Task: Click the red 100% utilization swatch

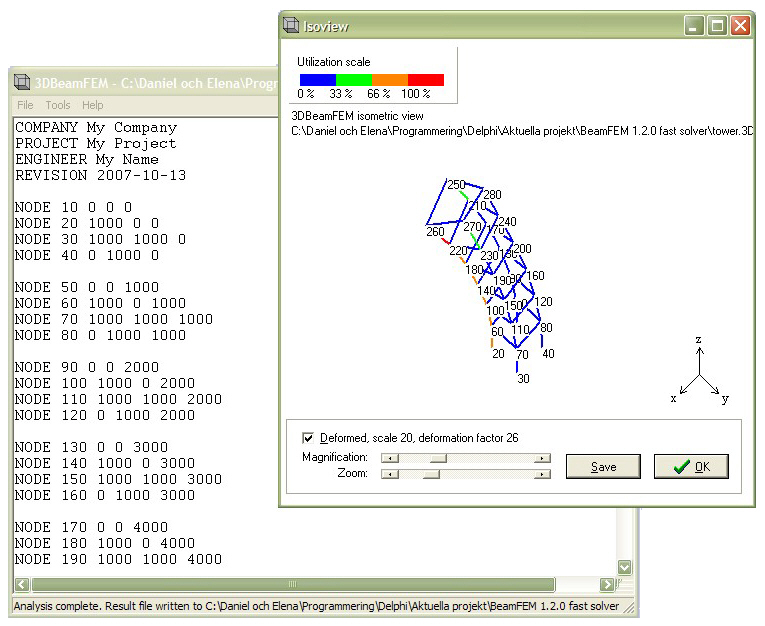Action: pyautogui.click(x=426, y=80)
